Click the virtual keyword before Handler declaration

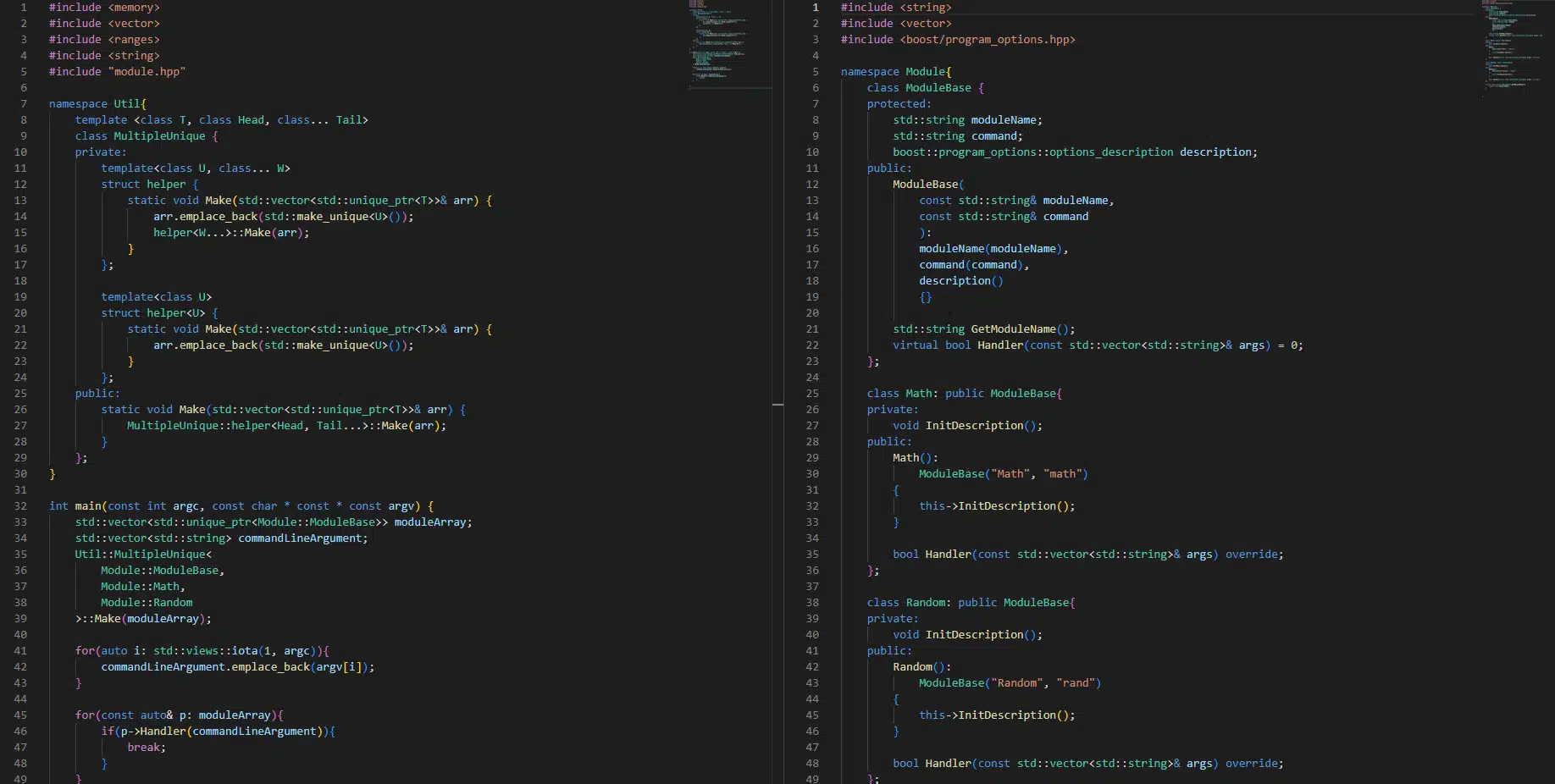coord(915,345)
